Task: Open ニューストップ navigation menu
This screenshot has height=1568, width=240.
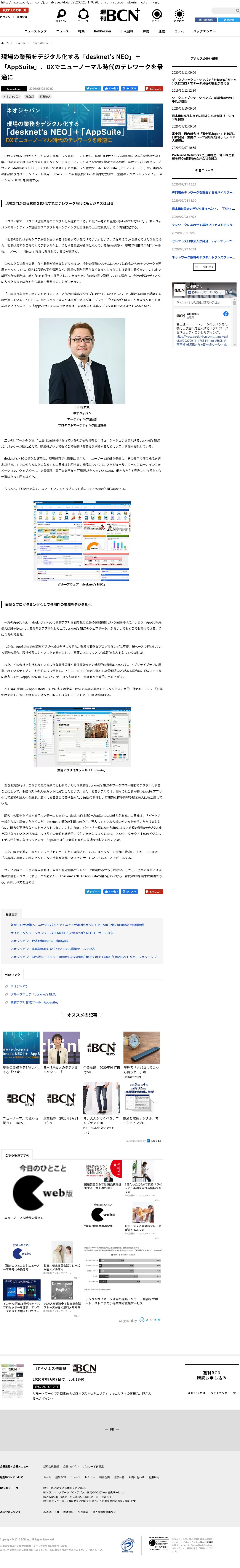Action: click(35, 31)
